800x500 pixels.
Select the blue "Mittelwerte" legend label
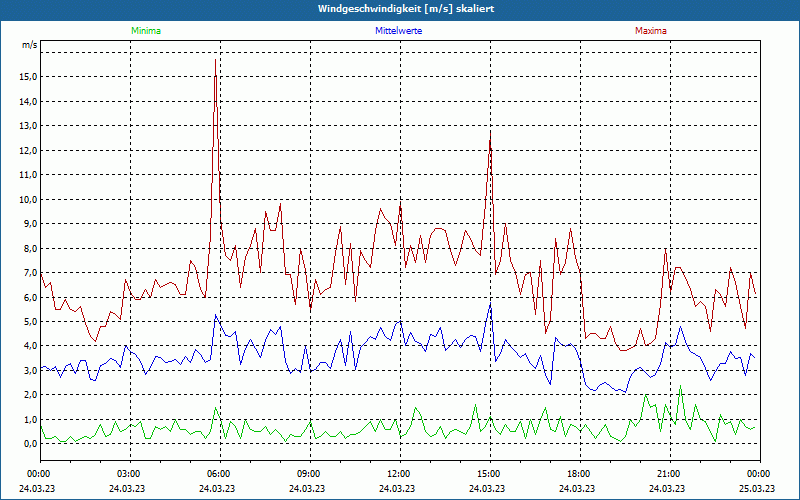click(x=398, y=31)
